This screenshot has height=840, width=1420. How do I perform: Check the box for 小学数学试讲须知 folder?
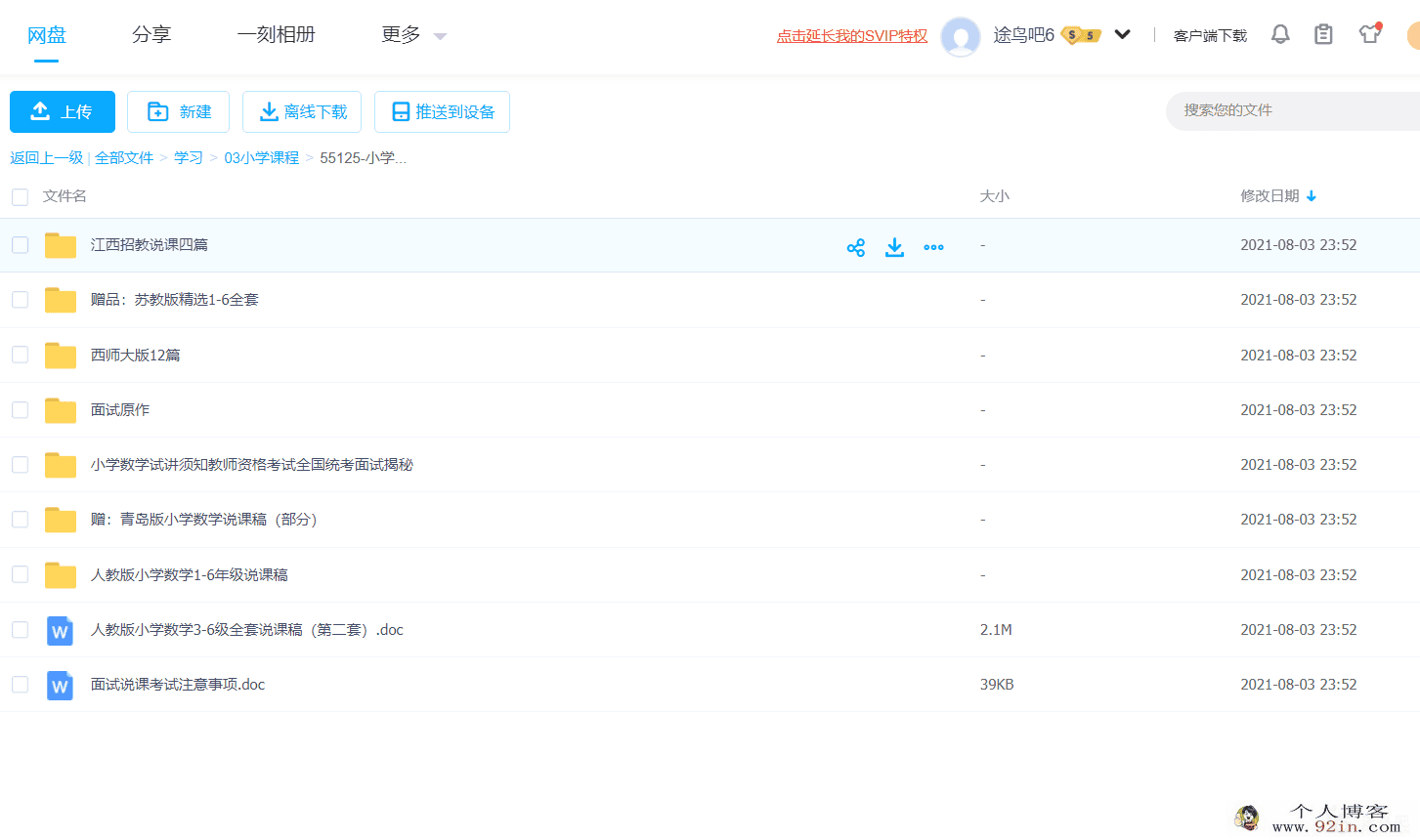coord(20,465)
